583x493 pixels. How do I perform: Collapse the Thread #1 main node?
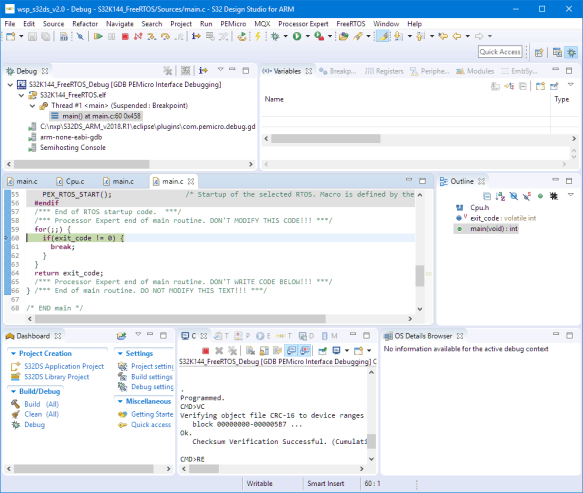click(x=32, y=106)
